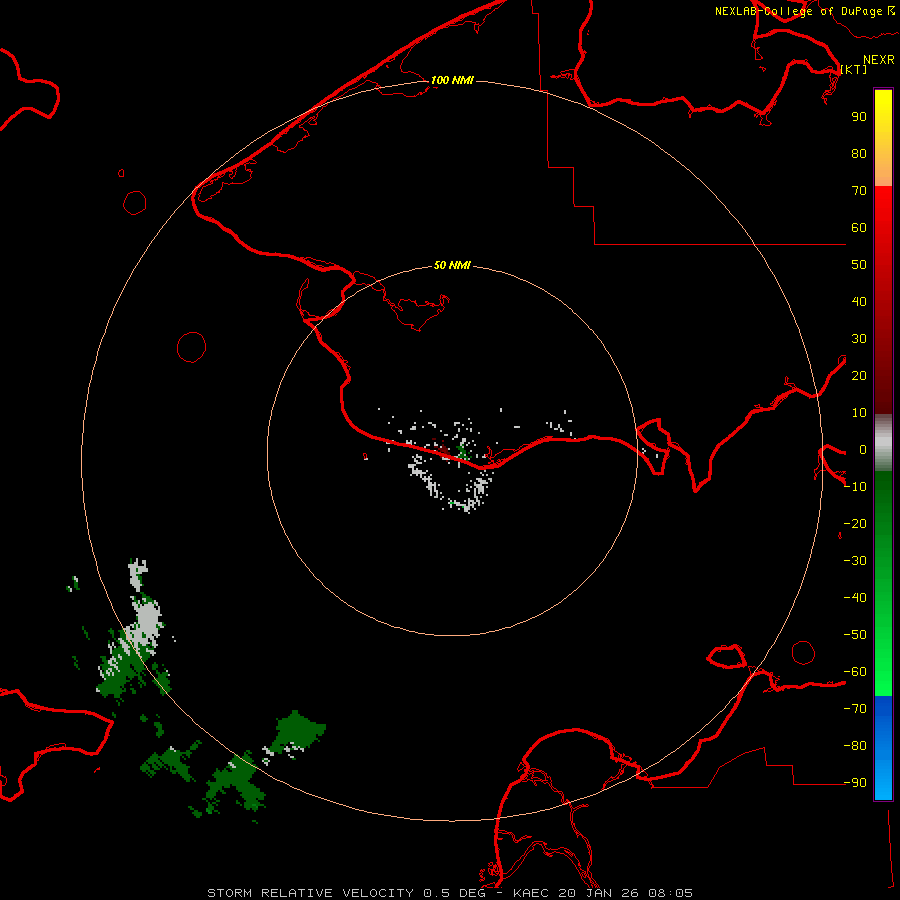Click the 100 NMI range ring label
Image resolution: width=900 pixels, height=900 pixels.
click(x=452, y=80)
